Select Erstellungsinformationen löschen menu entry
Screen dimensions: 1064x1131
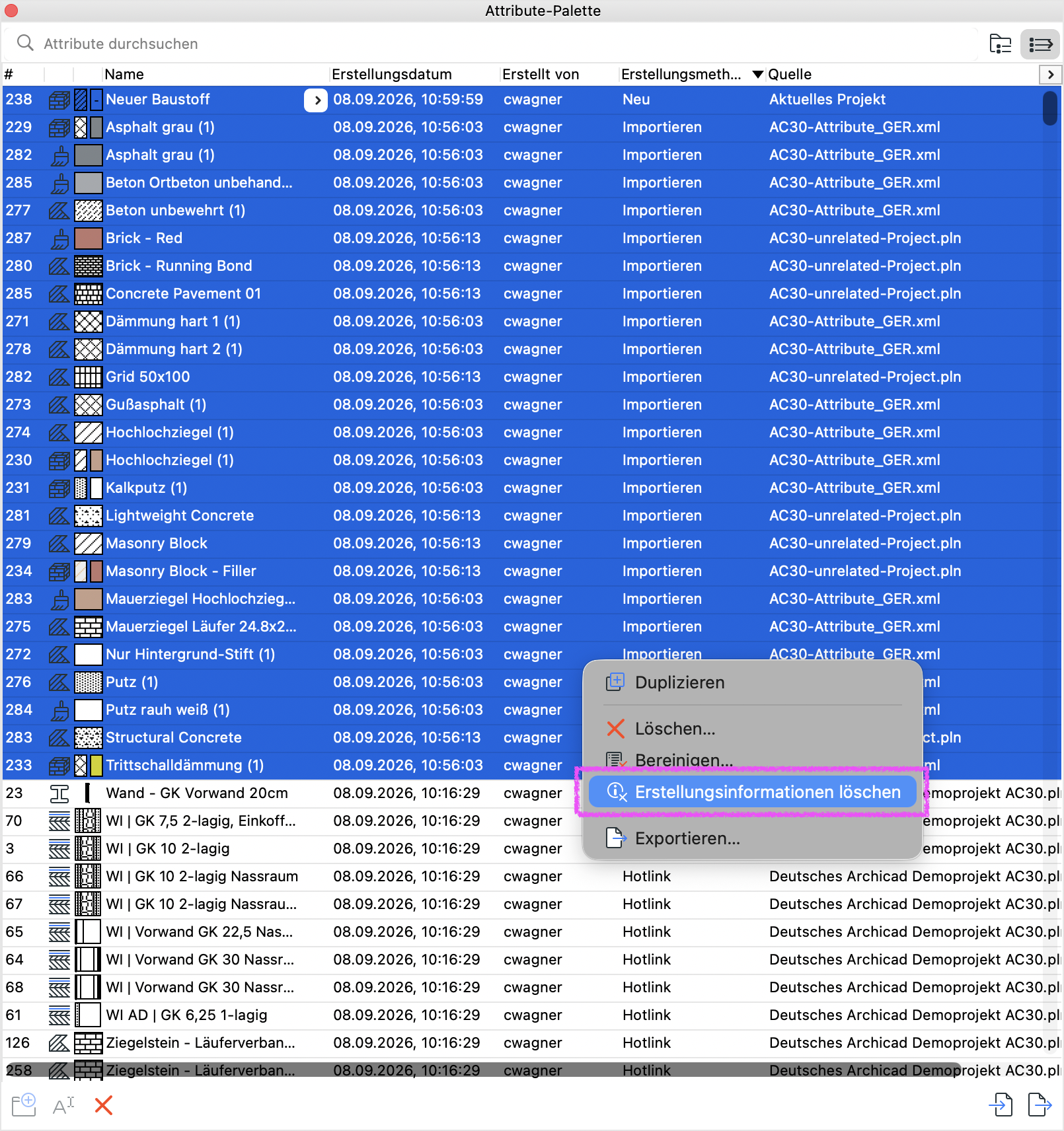point(752,792)
